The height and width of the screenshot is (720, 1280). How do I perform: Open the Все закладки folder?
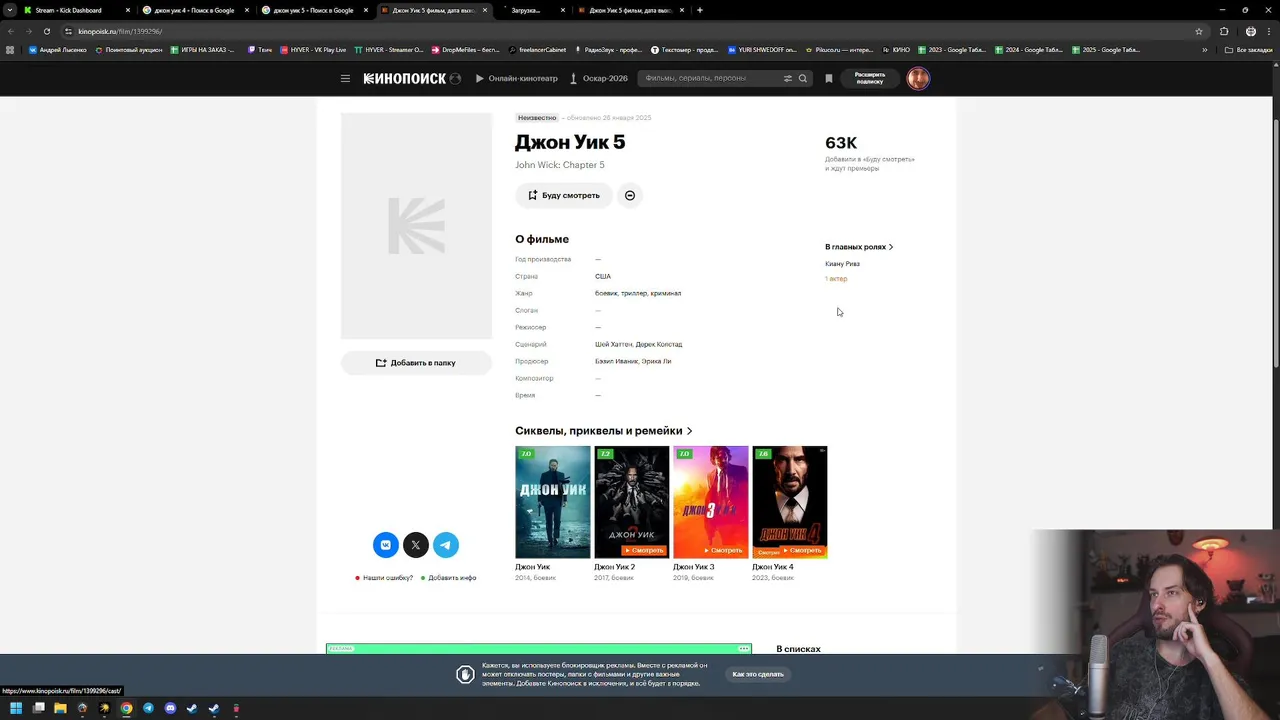[1249, 50]
